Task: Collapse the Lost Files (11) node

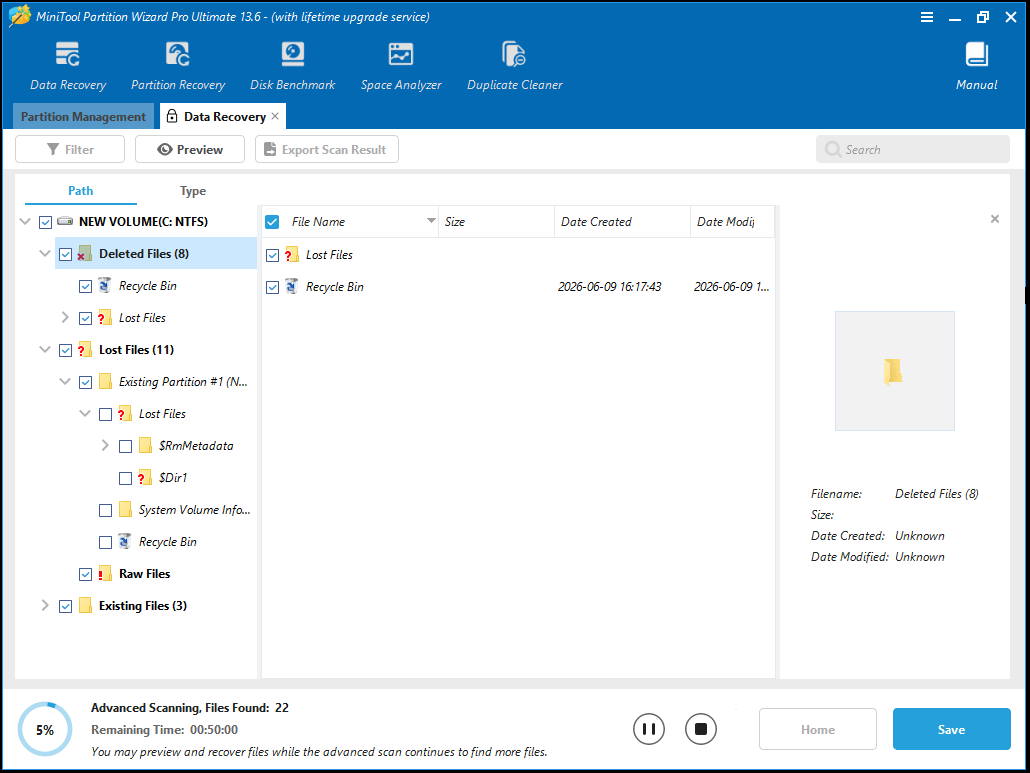Action: [x=45, y=349]
